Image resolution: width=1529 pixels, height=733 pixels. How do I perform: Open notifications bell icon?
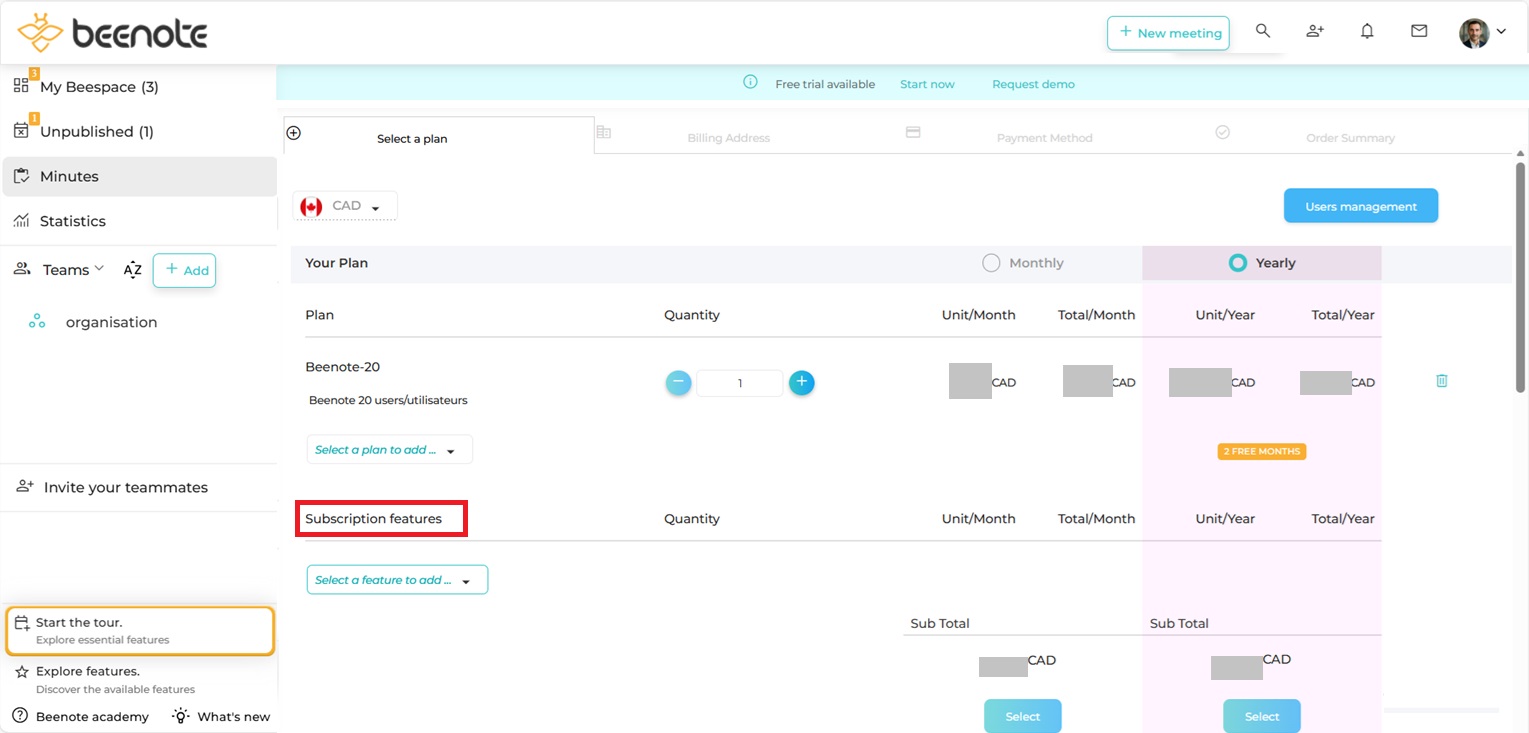tap(1367, 31)
